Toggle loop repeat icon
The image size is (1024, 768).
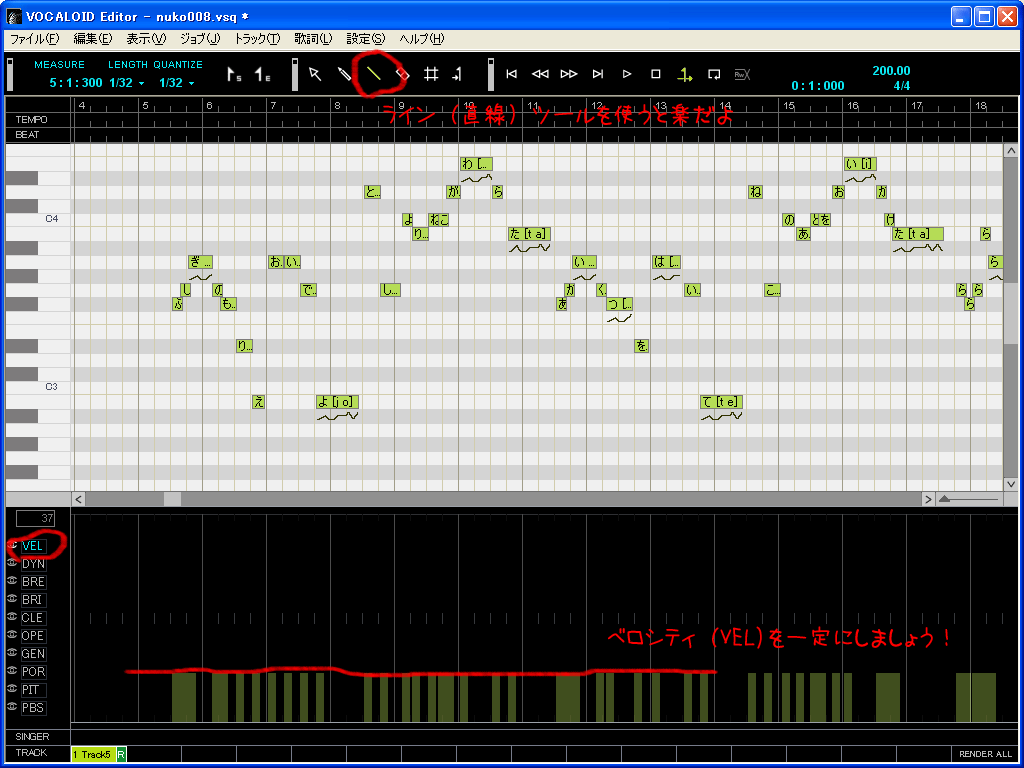714,74
